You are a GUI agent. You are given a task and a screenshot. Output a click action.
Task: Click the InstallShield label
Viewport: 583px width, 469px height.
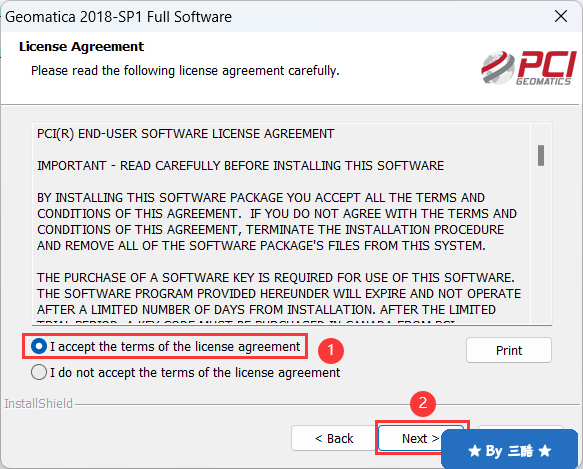(x=39, y=404)
